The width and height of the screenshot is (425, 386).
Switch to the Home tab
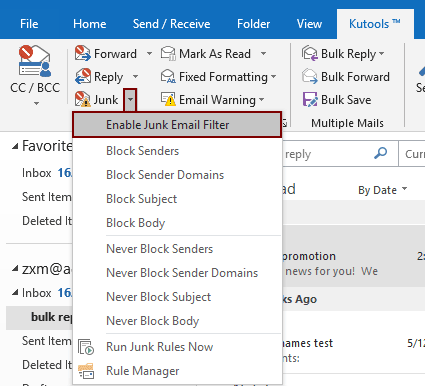pos(90,24)
